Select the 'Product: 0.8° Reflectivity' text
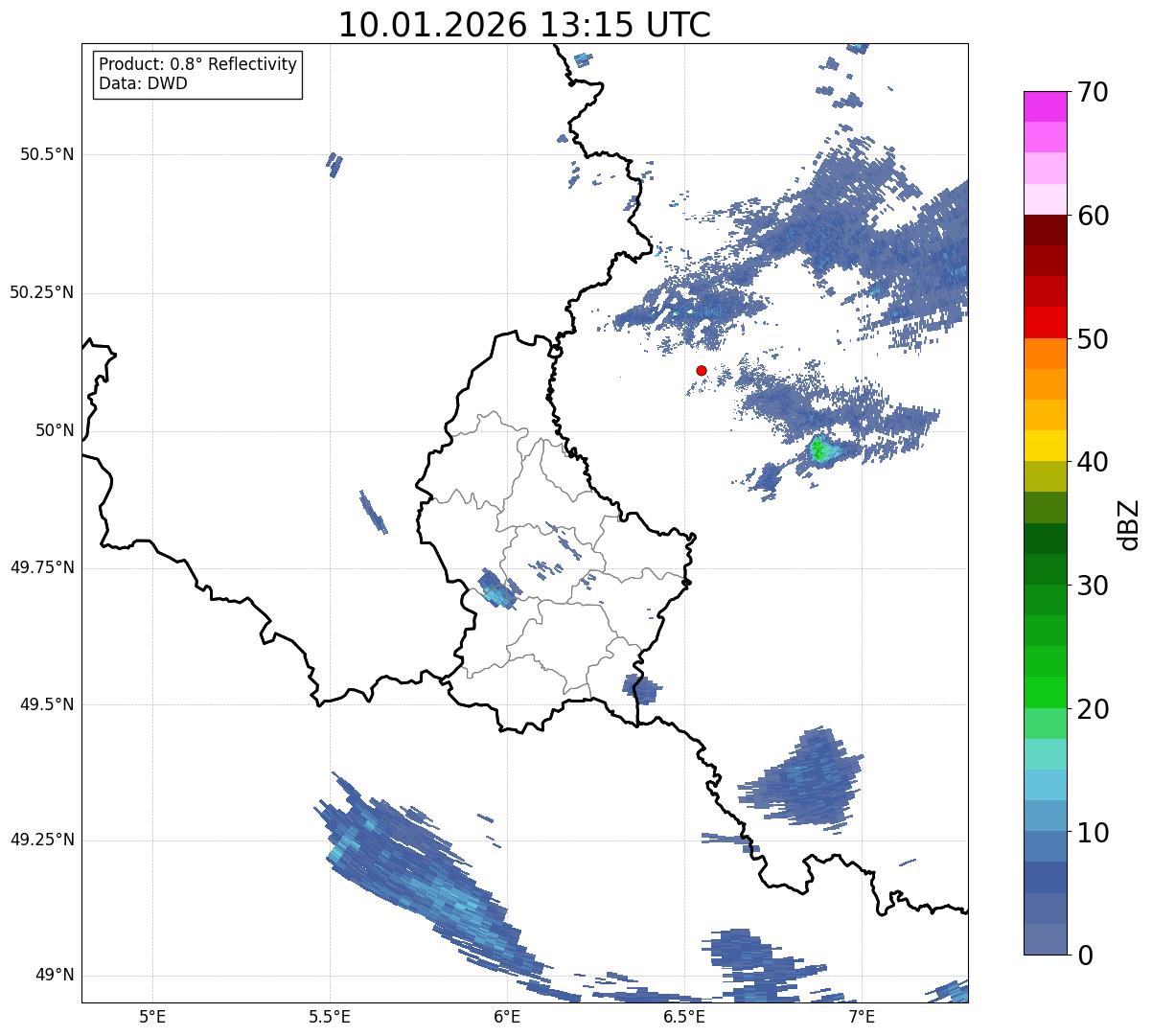This screenshot has width=1152, height=1036. [198, 64]
